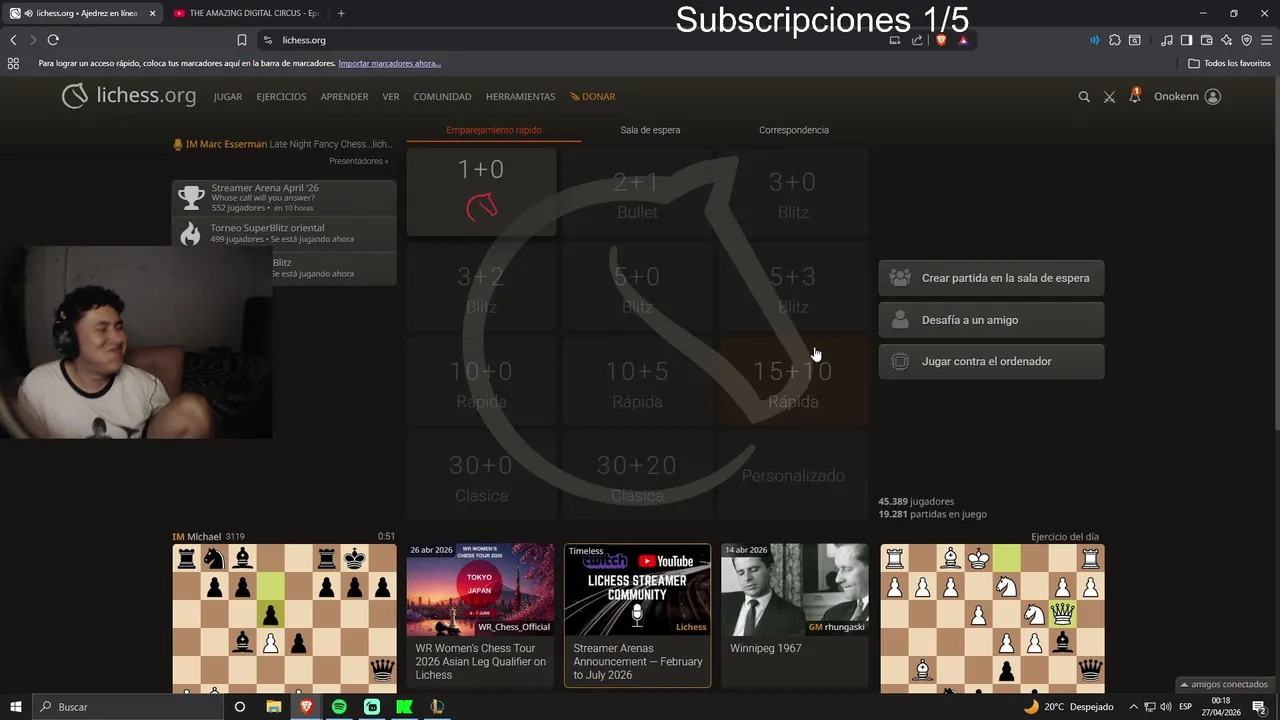Open IM Marc Esserman stream link
The width and height of the screenshot is (1280, 720).
(282, 144)
